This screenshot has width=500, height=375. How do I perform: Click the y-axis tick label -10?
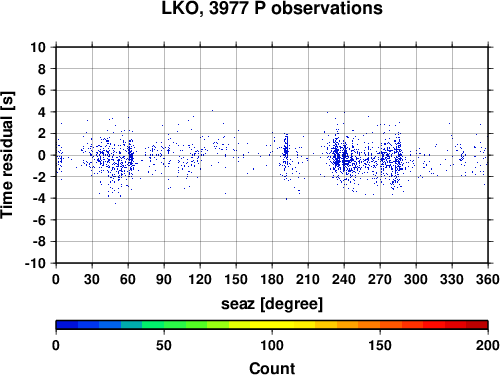click(35, 263)
